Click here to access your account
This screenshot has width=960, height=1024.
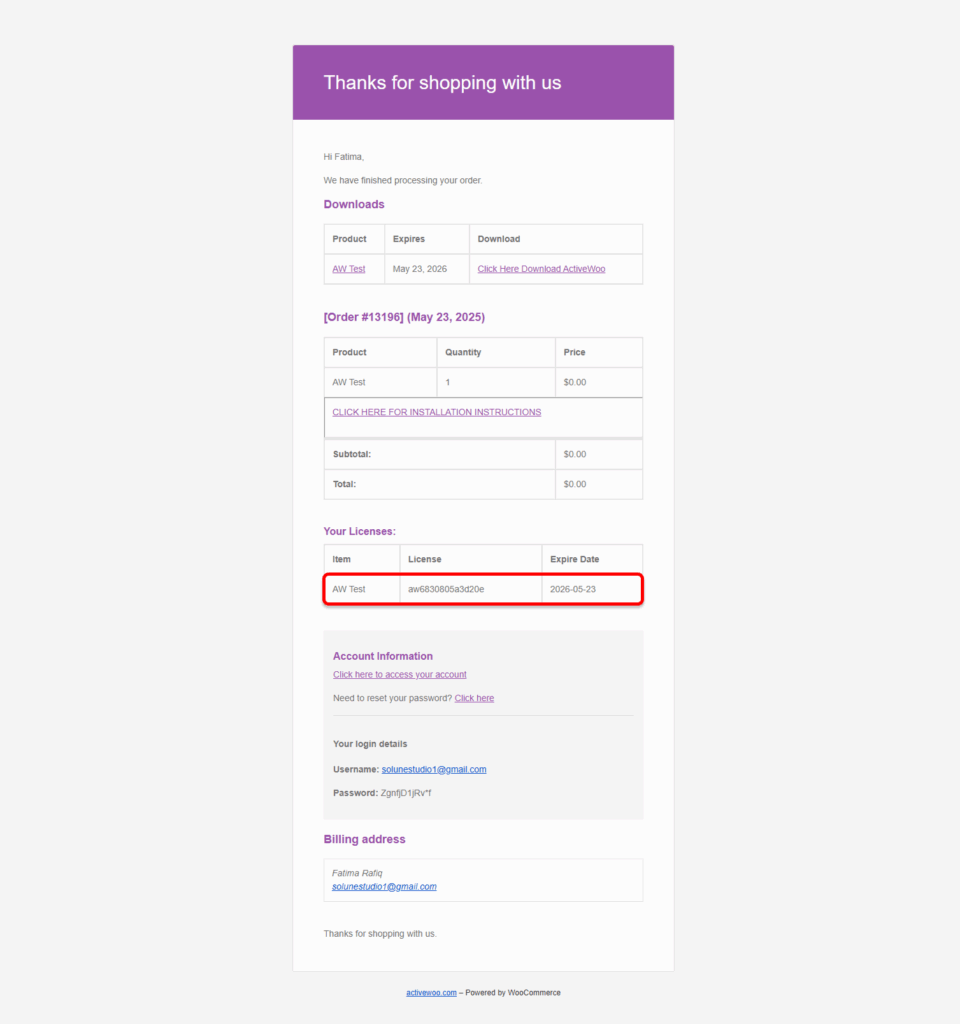(x=400, y=675)
